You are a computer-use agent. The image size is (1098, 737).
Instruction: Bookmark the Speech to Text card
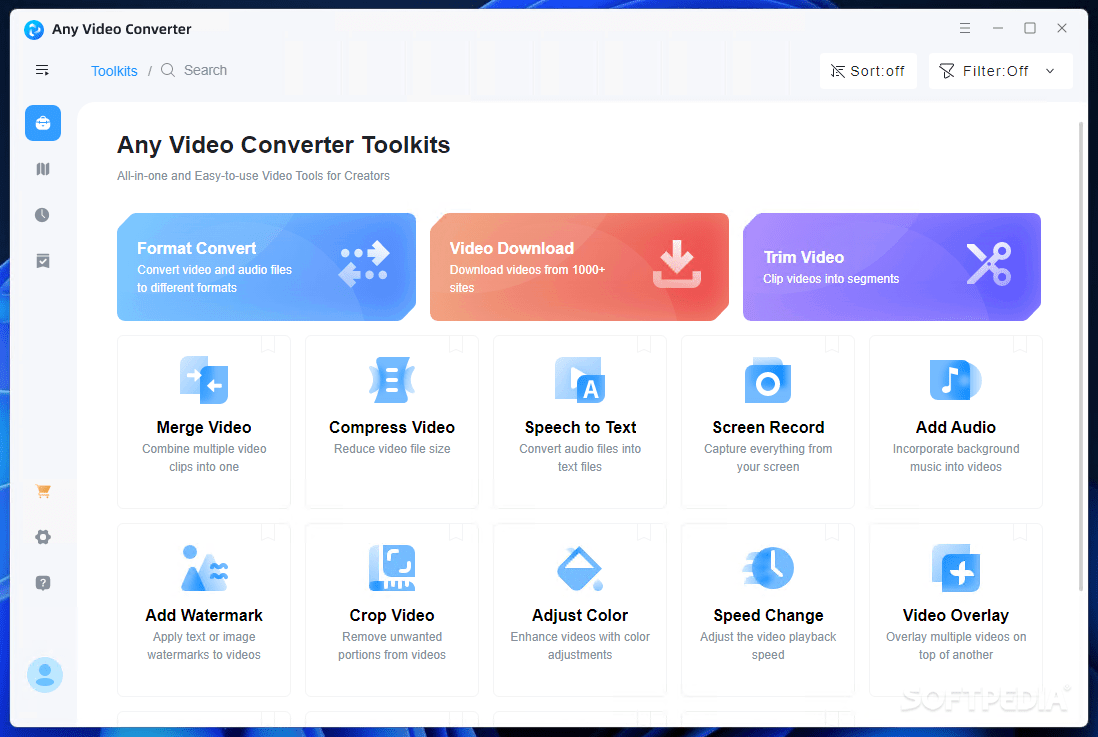point(644,344)
